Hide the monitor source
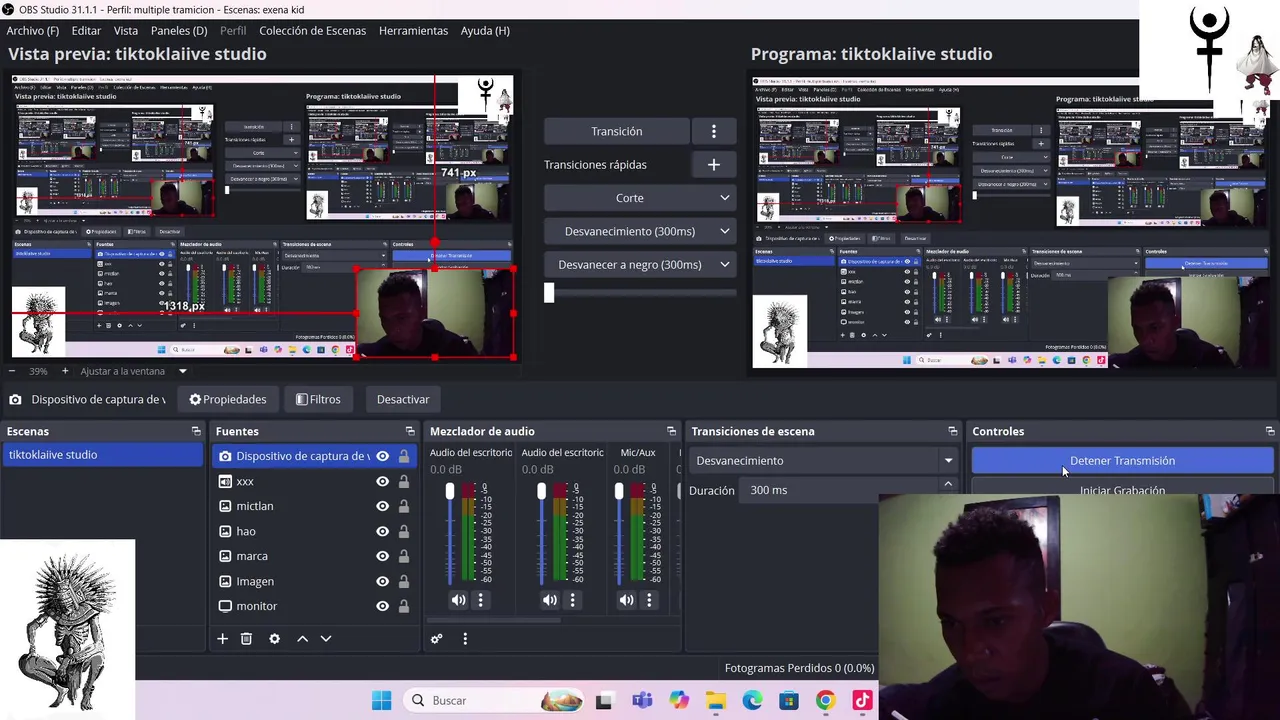Image resolution: width=1280 pixels, height=720 pixels. click(x=382, y=606)
